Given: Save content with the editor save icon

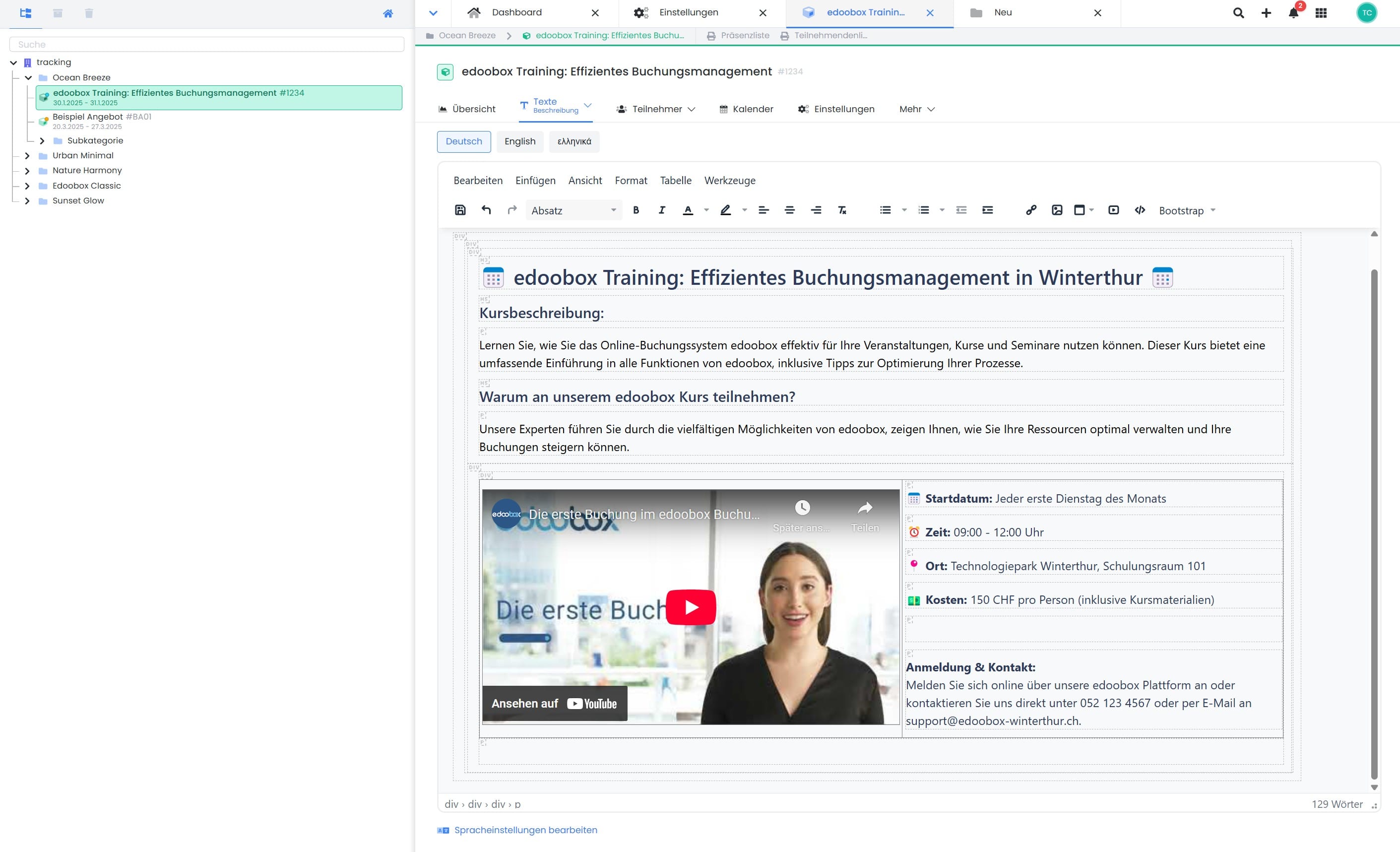Looking at the screenshot, I should point(460,210).
